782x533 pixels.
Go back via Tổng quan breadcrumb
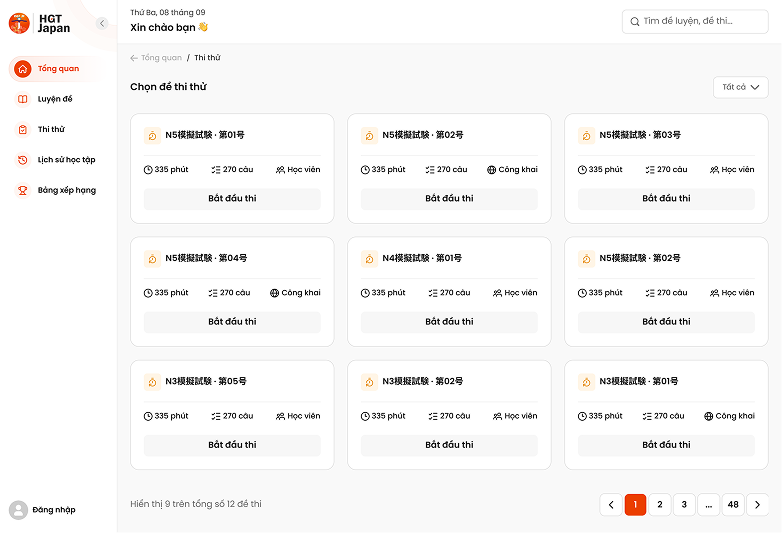pyautogui.click(x=161, y=58)
